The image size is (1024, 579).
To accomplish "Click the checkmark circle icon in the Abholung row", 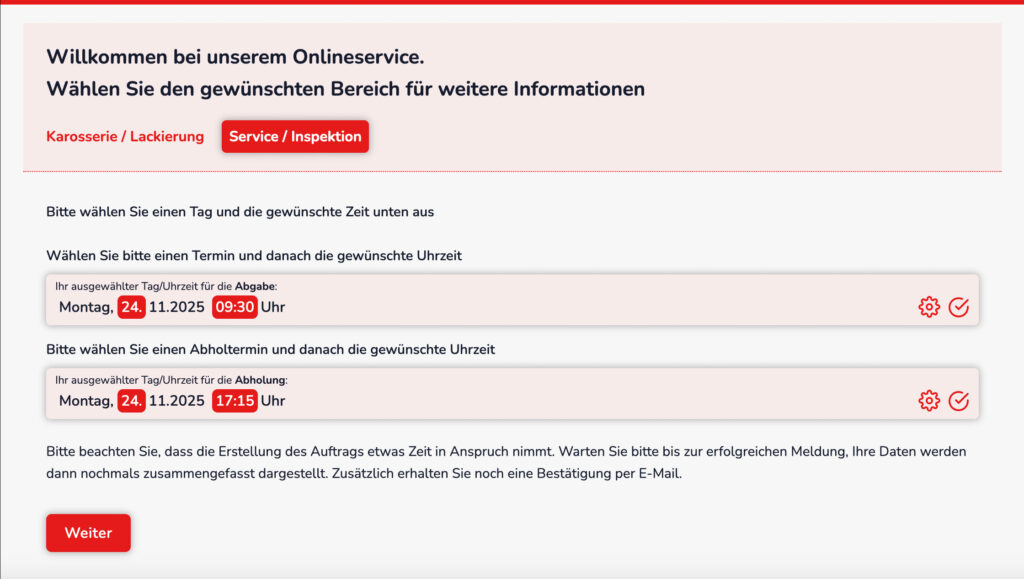I will pos(959,400).
